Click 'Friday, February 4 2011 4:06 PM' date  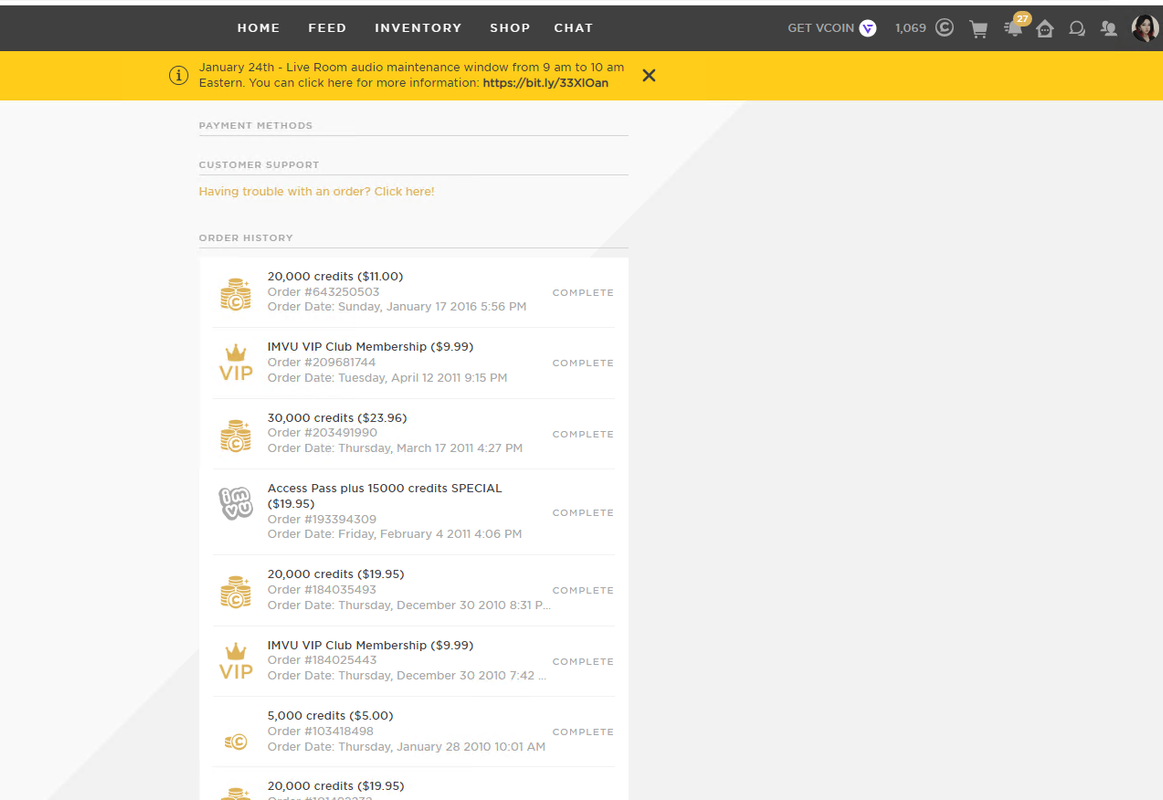[430, 534]
